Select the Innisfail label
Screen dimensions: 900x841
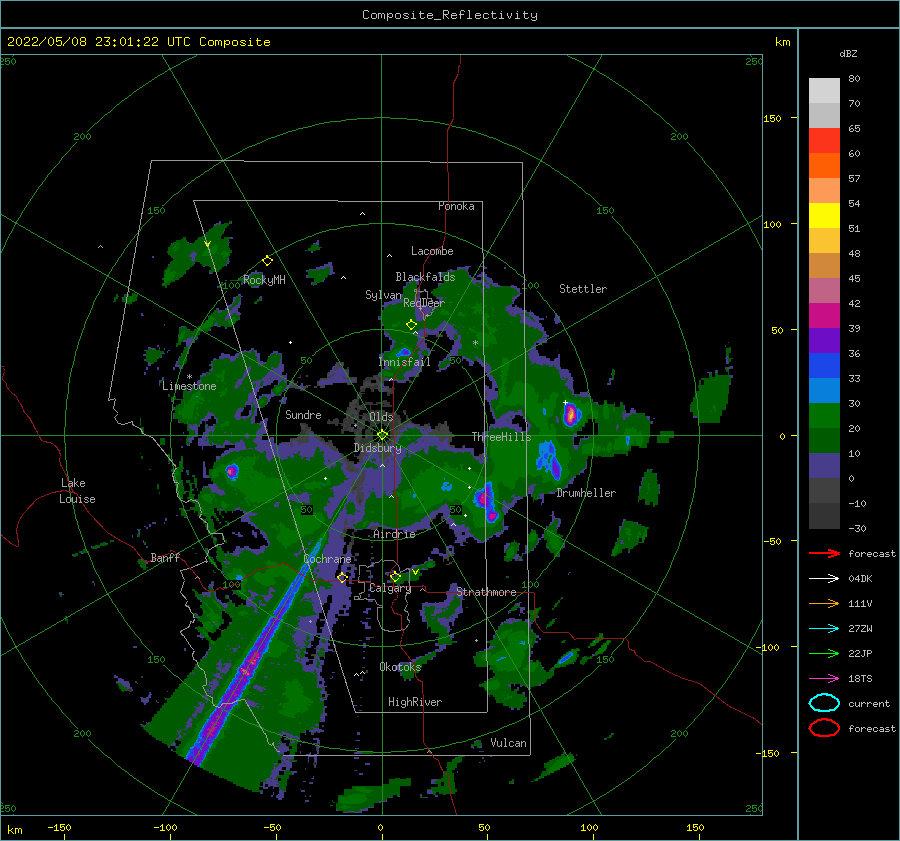[x=404, y=362]
